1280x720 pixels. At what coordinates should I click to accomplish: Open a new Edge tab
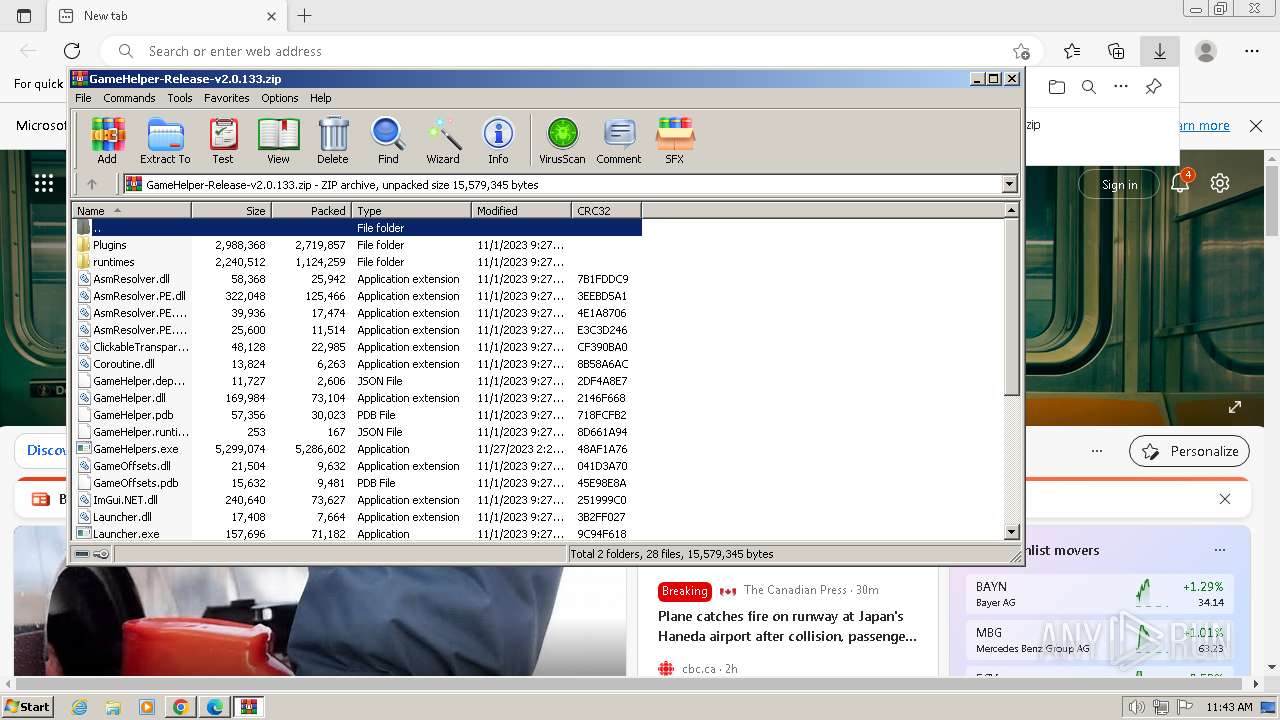(305, 16)
